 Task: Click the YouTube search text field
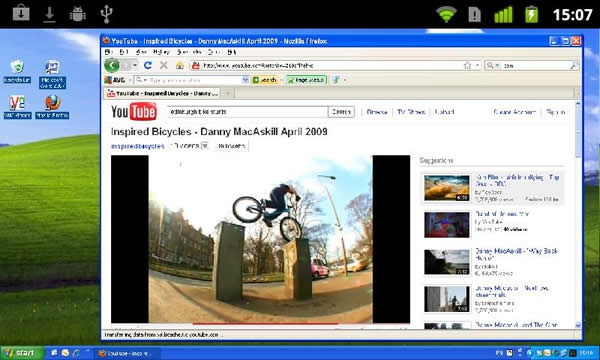248,112
